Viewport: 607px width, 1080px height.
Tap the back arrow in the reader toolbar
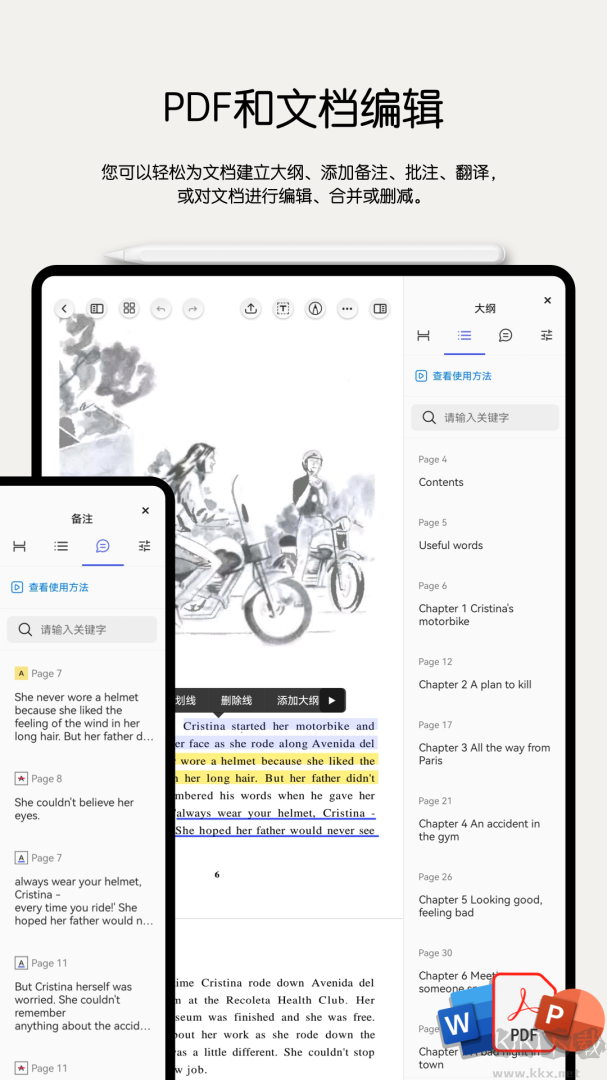(65, 309)
